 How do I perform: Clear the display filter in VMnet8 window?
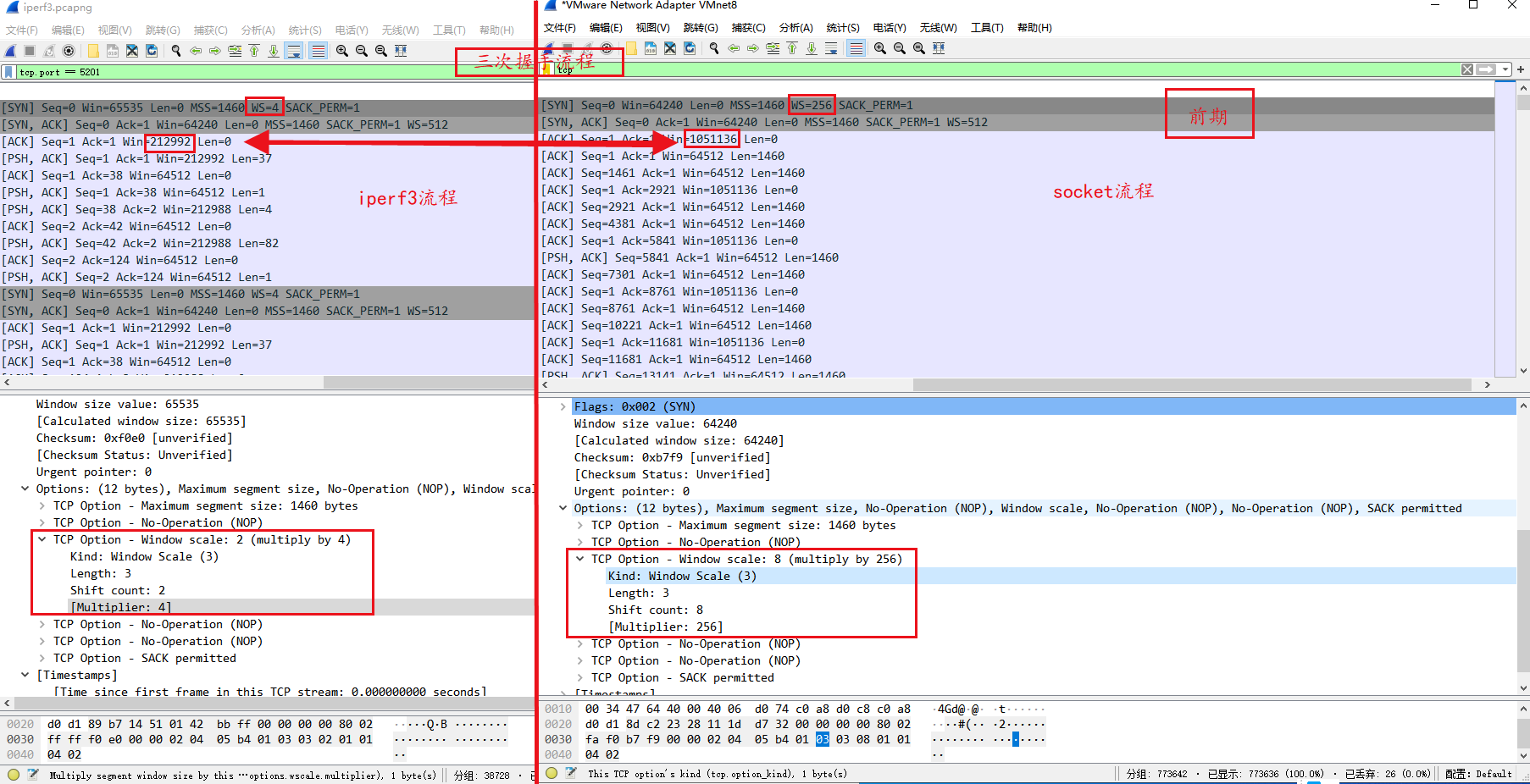[1467, 69]
